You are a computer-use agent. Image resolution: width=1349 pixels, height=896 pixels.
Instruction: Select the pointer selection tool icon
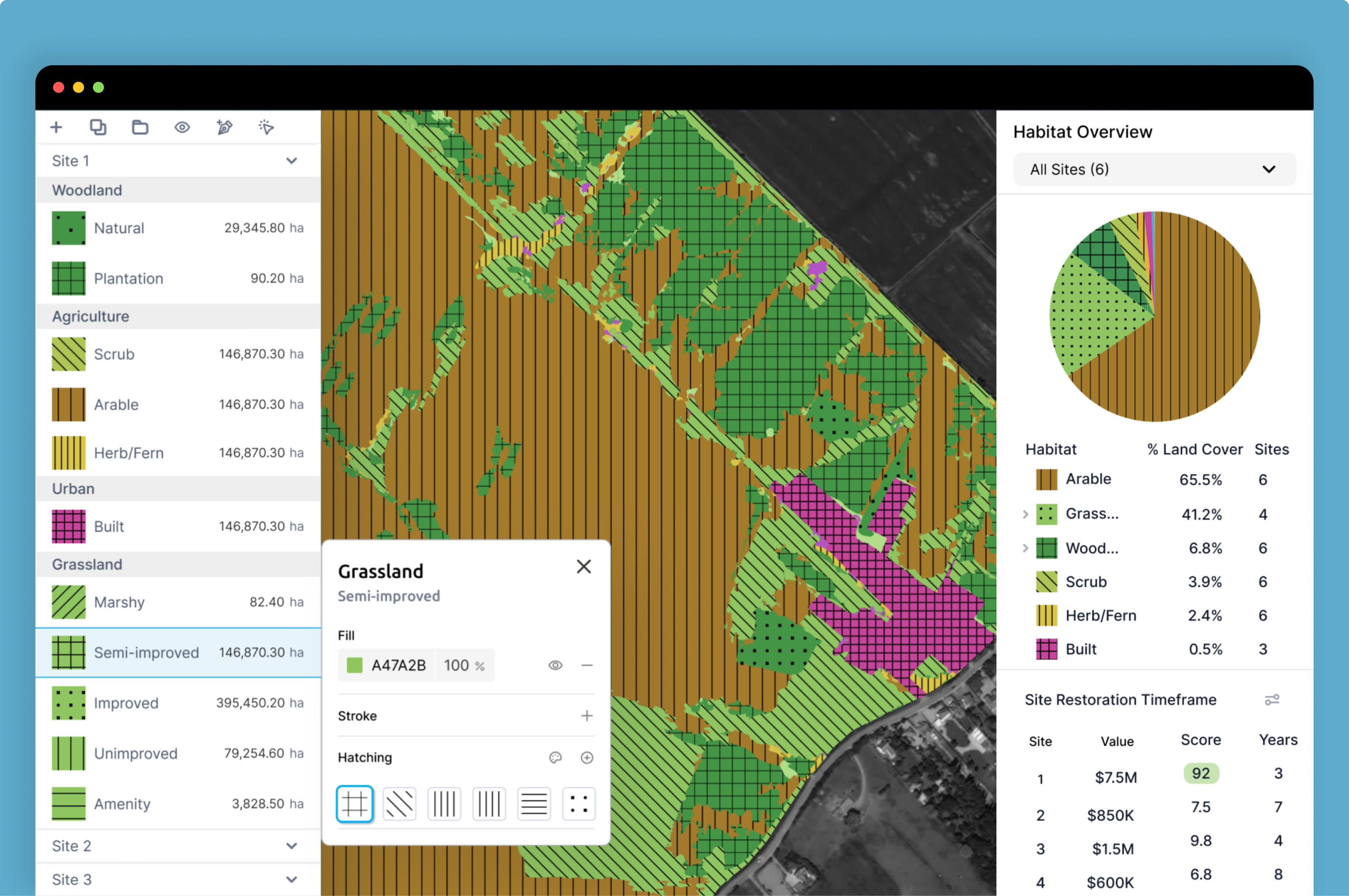pos(266,127)
